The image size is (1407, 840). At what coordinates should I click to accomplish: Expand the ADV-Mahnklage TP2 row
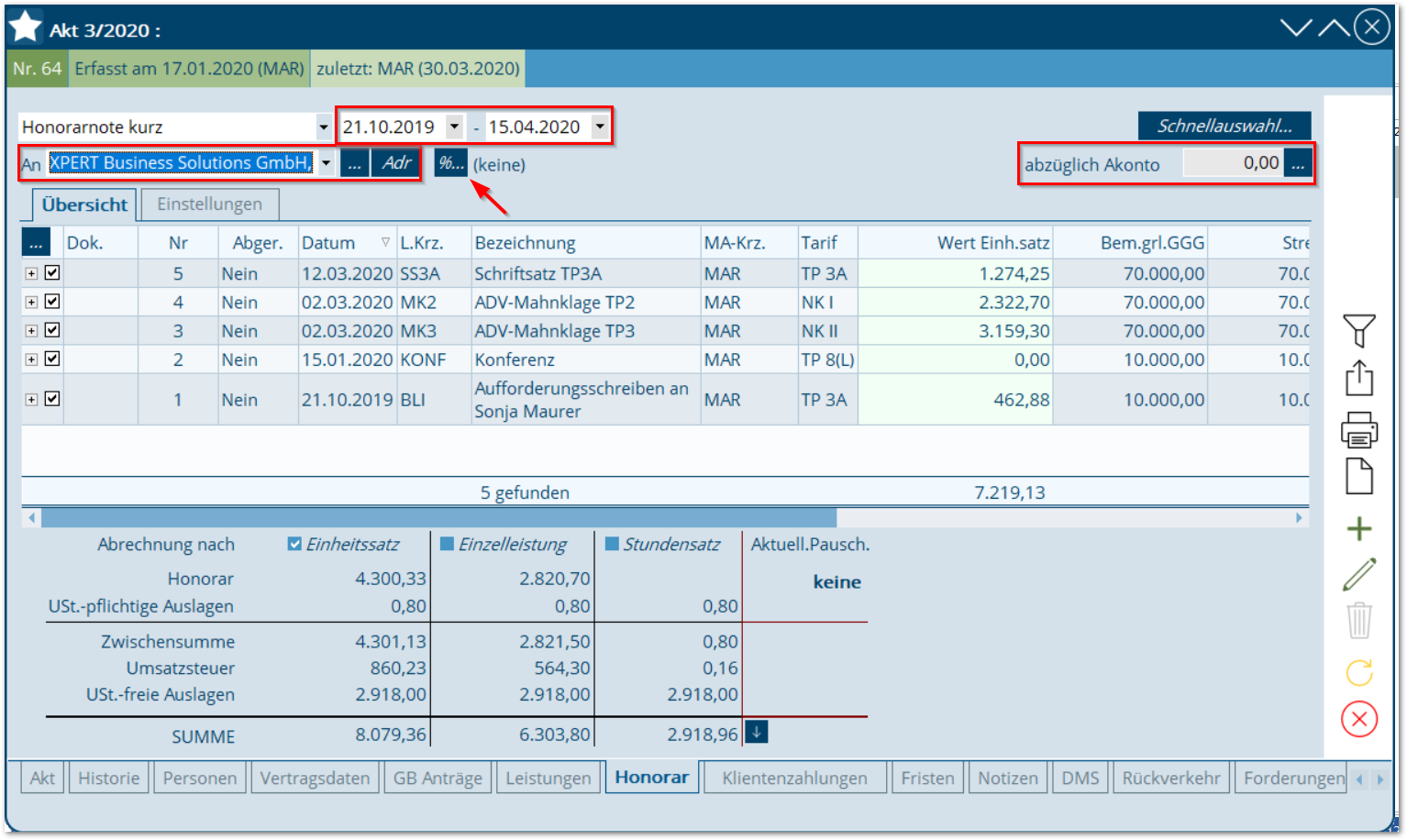31,302
